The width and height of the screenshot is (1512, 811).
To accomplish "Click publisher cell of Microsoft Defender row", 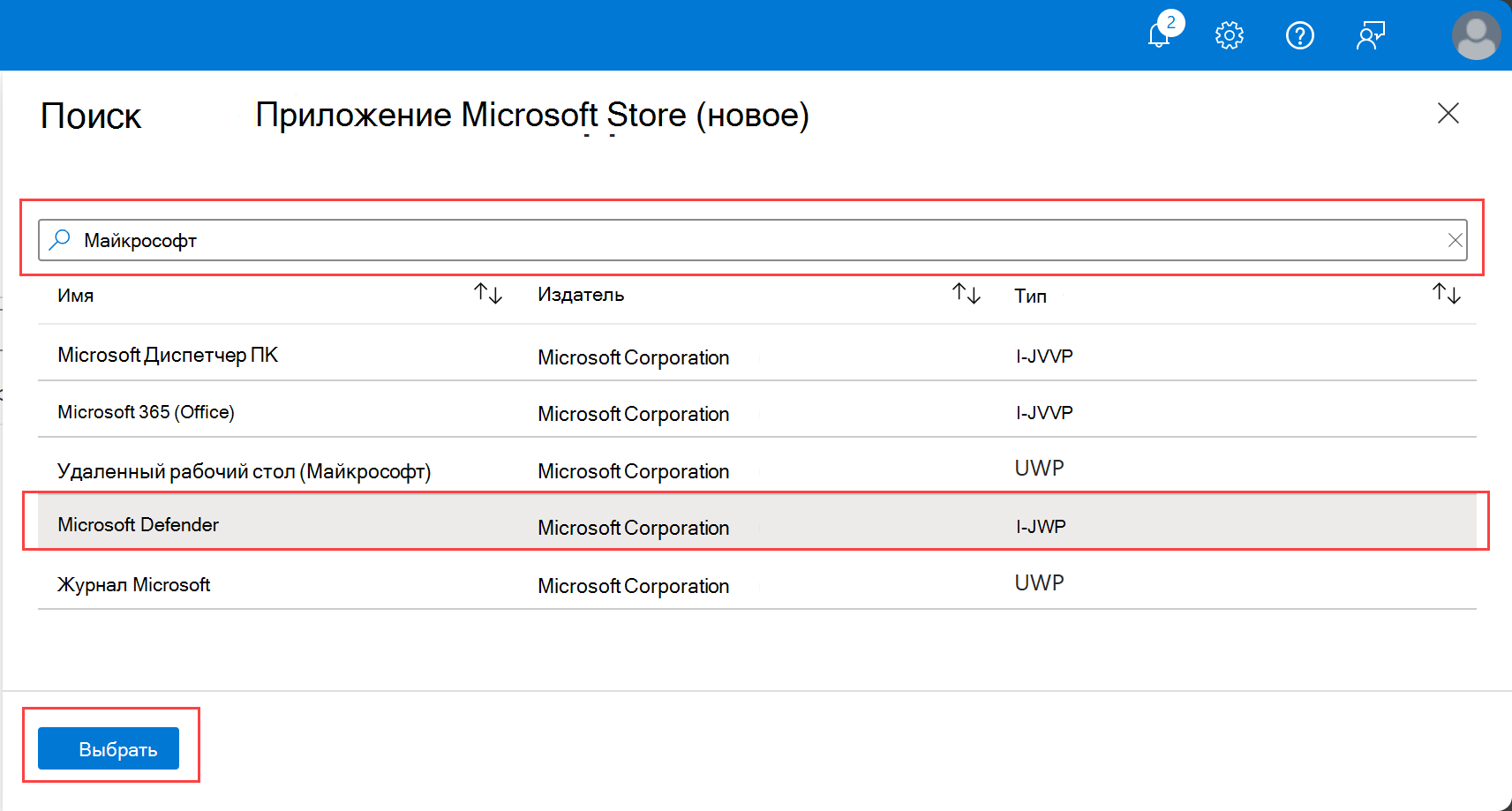I will (x=634, y=528).
